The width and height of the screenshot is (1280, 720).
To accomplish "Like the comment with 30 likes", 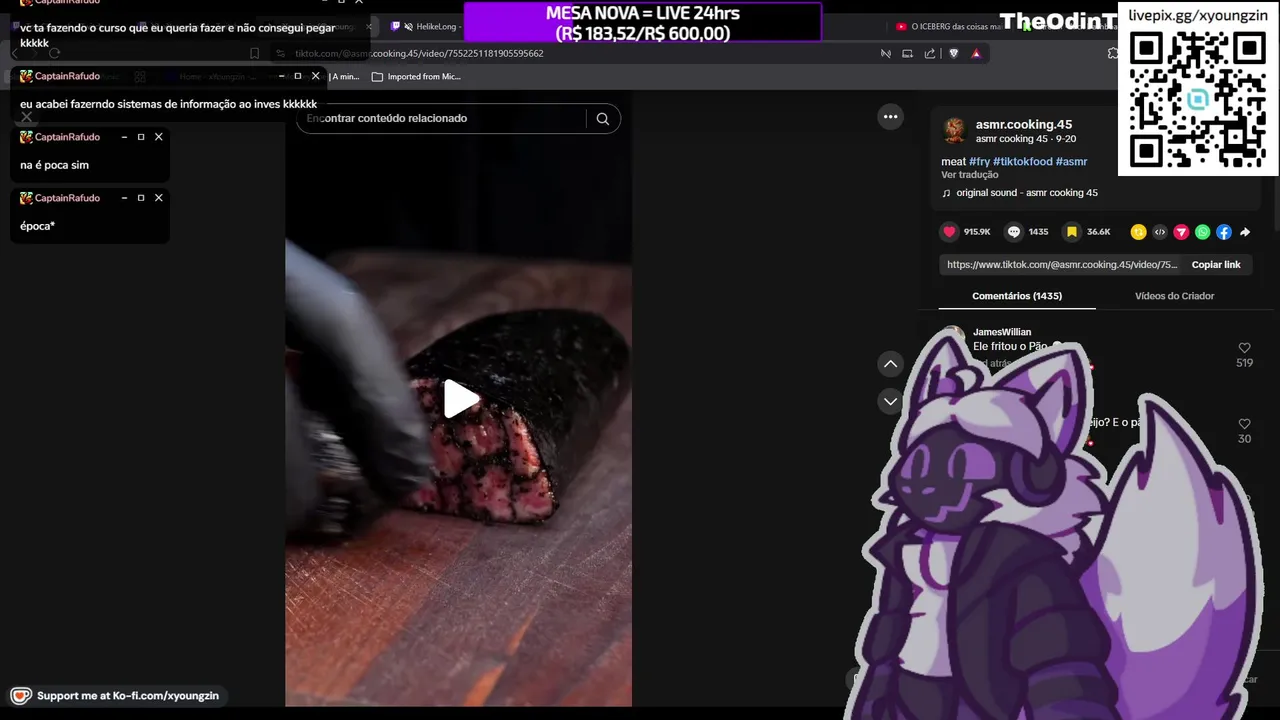I will pyautogui.click(x=1244, y=424).
